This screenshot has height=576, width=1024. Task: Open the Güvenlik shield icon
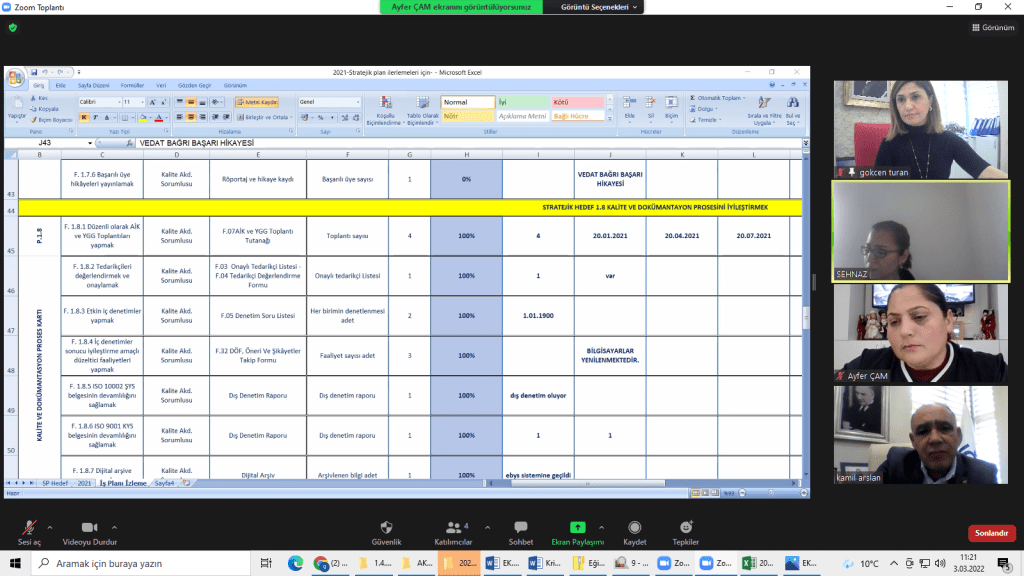tap(387, 527)
